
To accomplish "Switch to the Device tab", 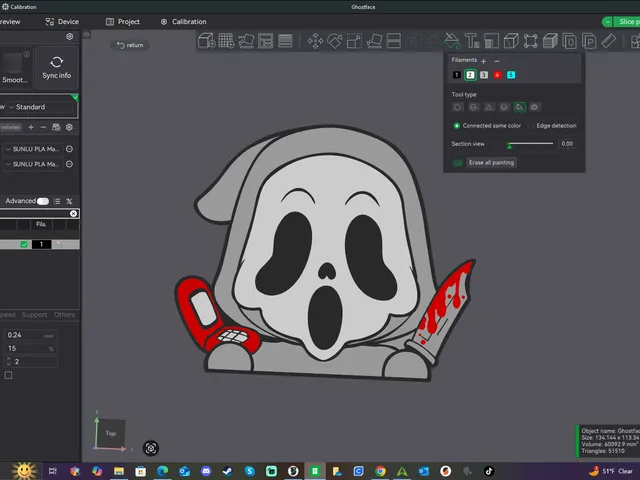I will point(62,22).
